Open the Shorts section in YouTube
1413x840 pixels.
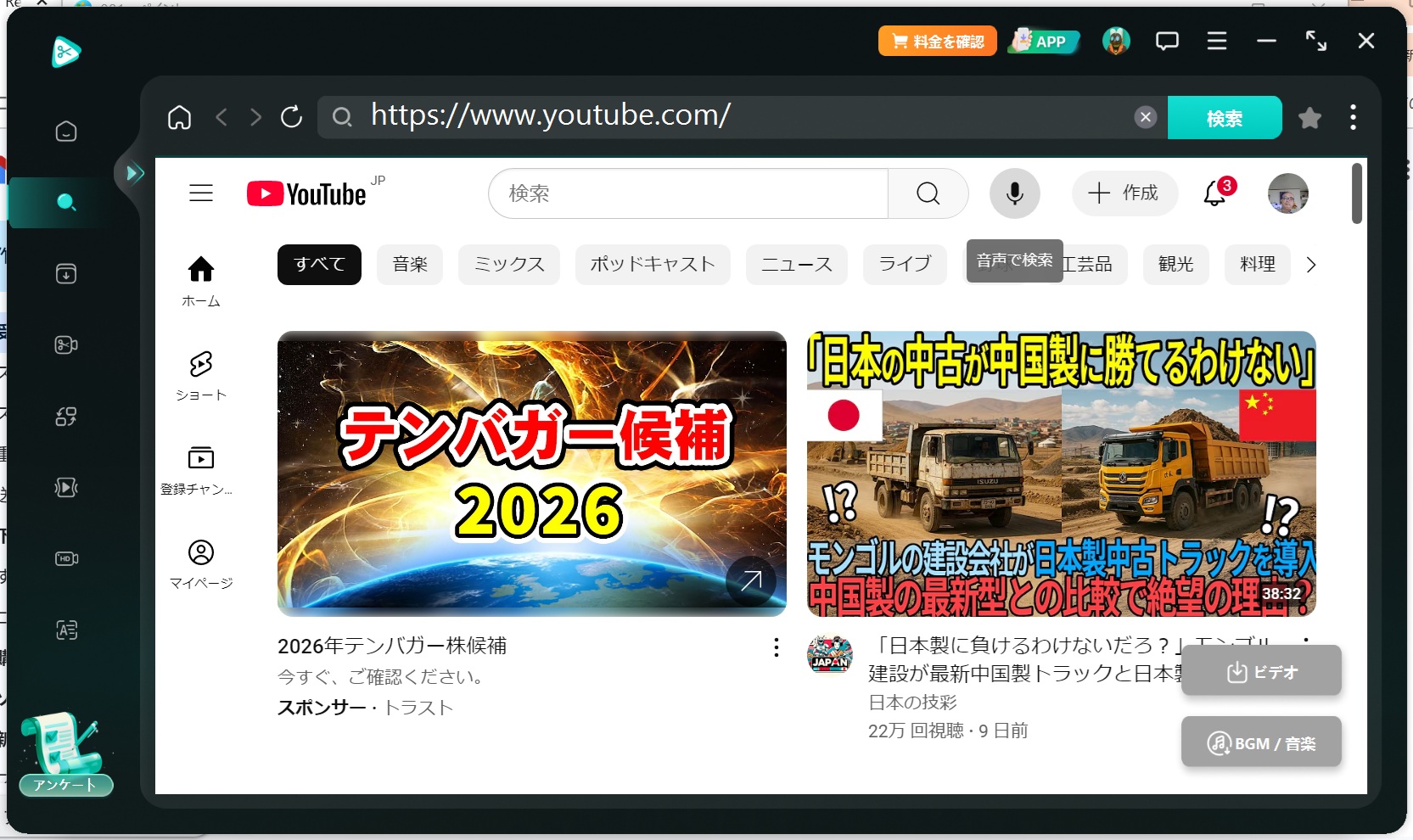[201, 375]
